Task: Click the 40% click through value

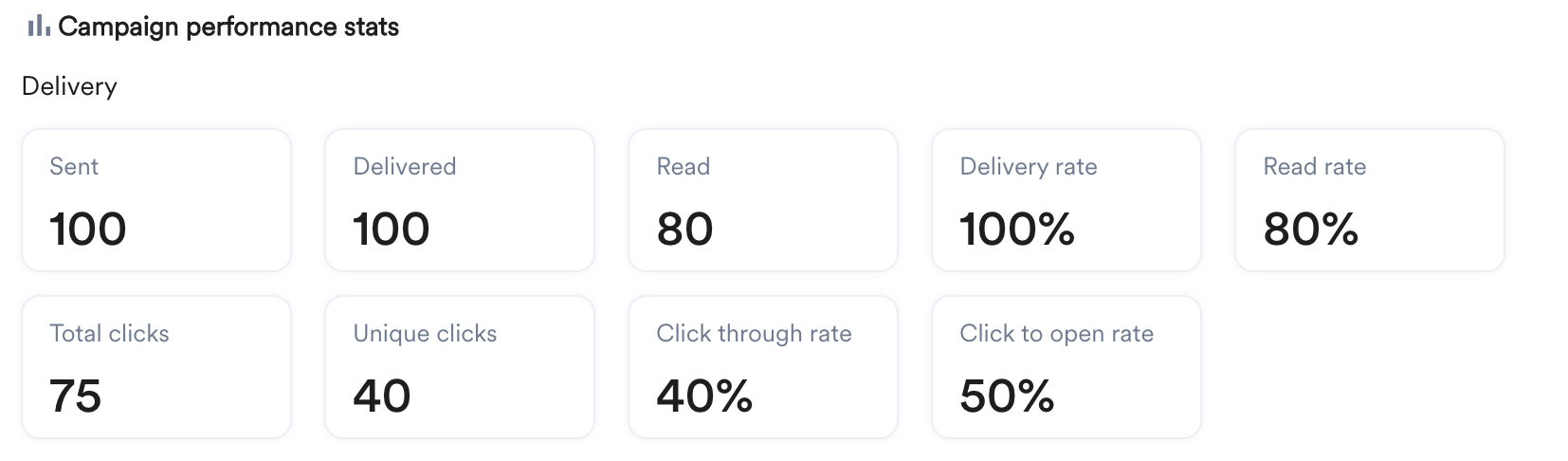Action: click(704, 396)
